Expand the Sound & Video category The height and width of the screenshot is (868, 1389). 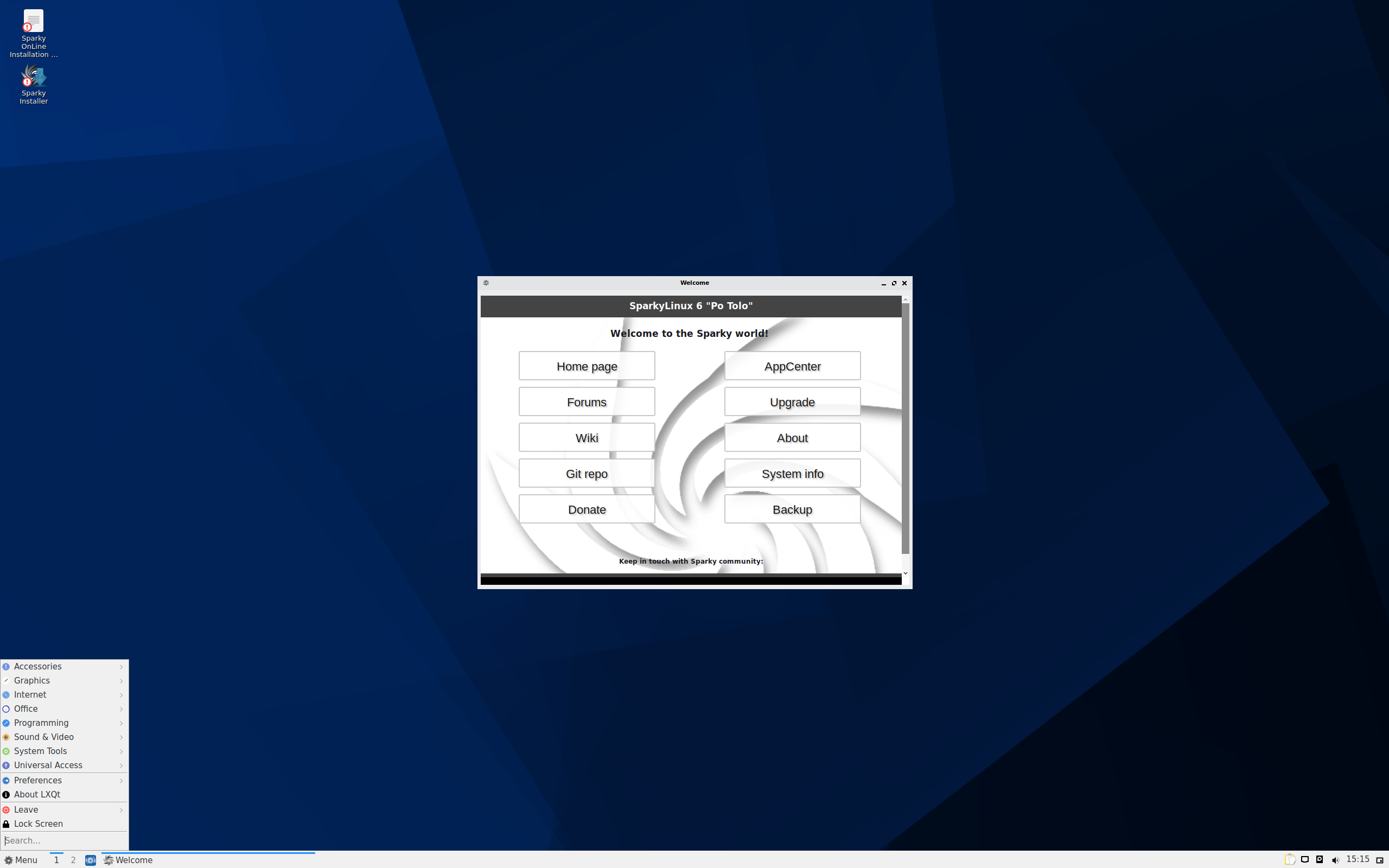[63, 737]
